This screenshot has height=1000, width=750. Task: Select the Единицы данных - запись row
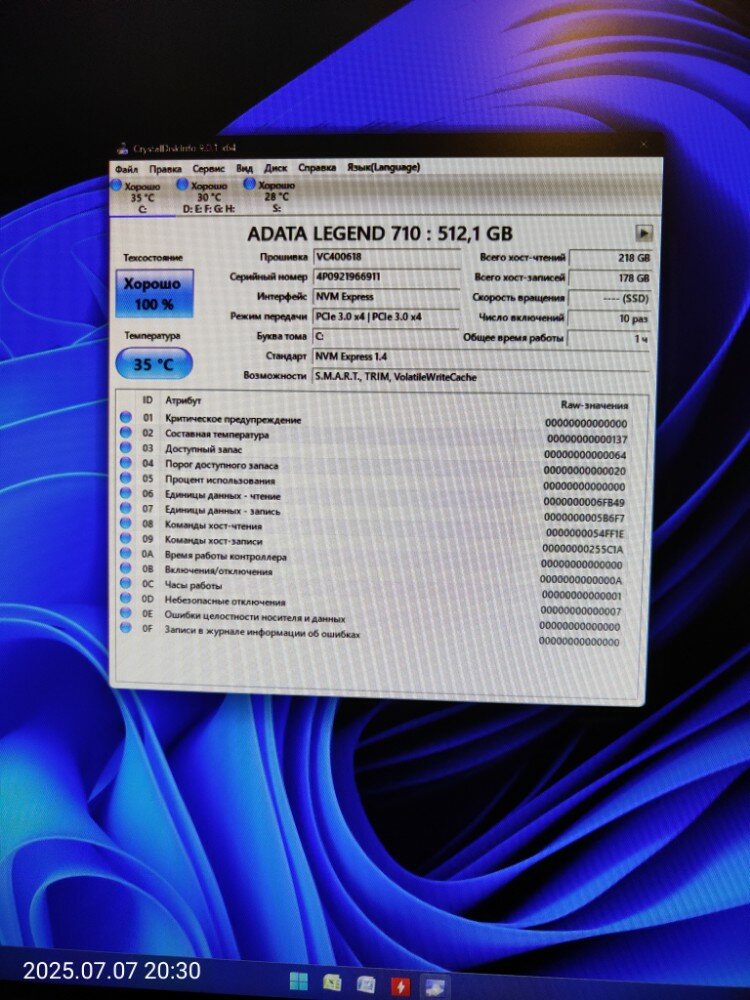coord(383,513)
